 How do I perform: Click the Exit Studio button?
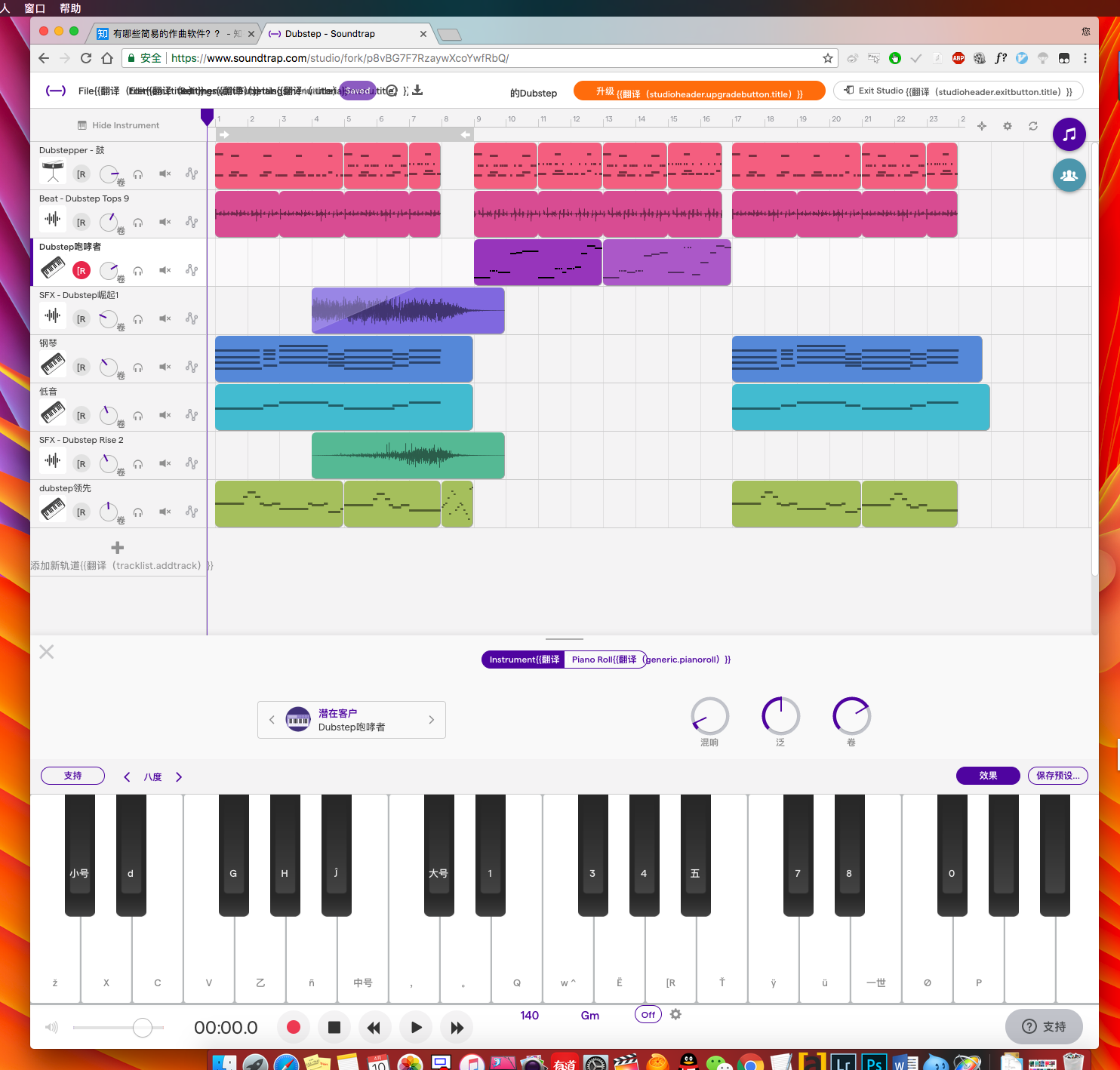point(958,91)
